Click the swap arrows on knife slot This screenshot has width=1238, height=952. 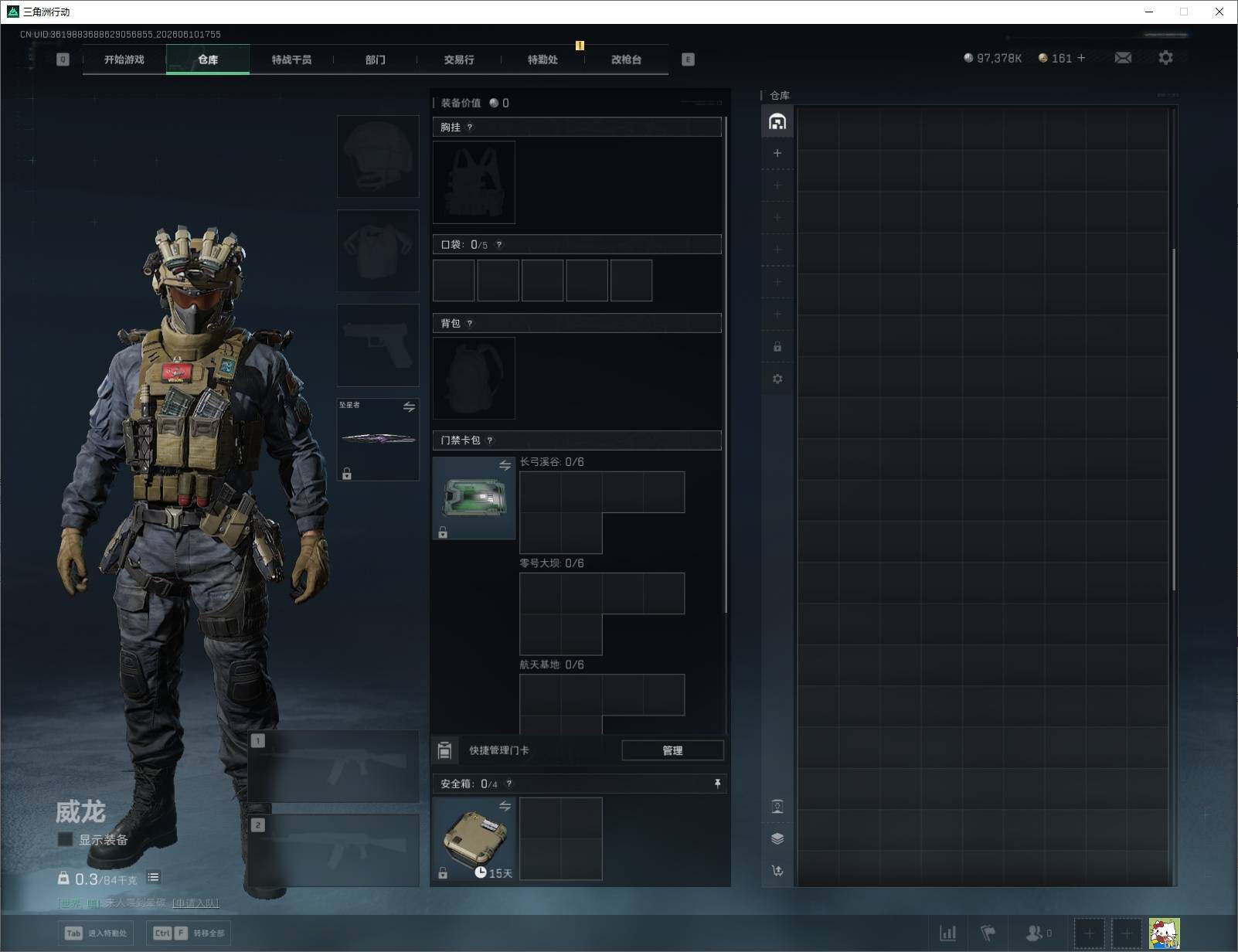point(409,406)
